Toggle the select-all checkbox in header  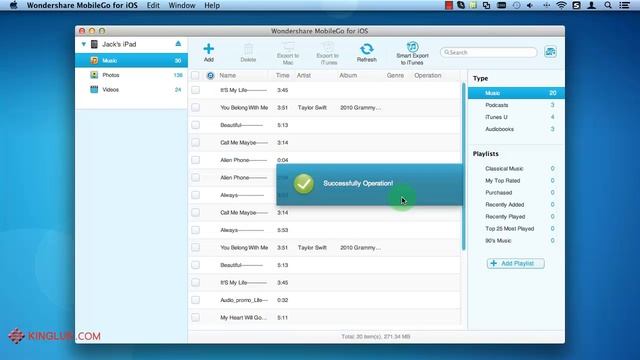tap(196, 76)
